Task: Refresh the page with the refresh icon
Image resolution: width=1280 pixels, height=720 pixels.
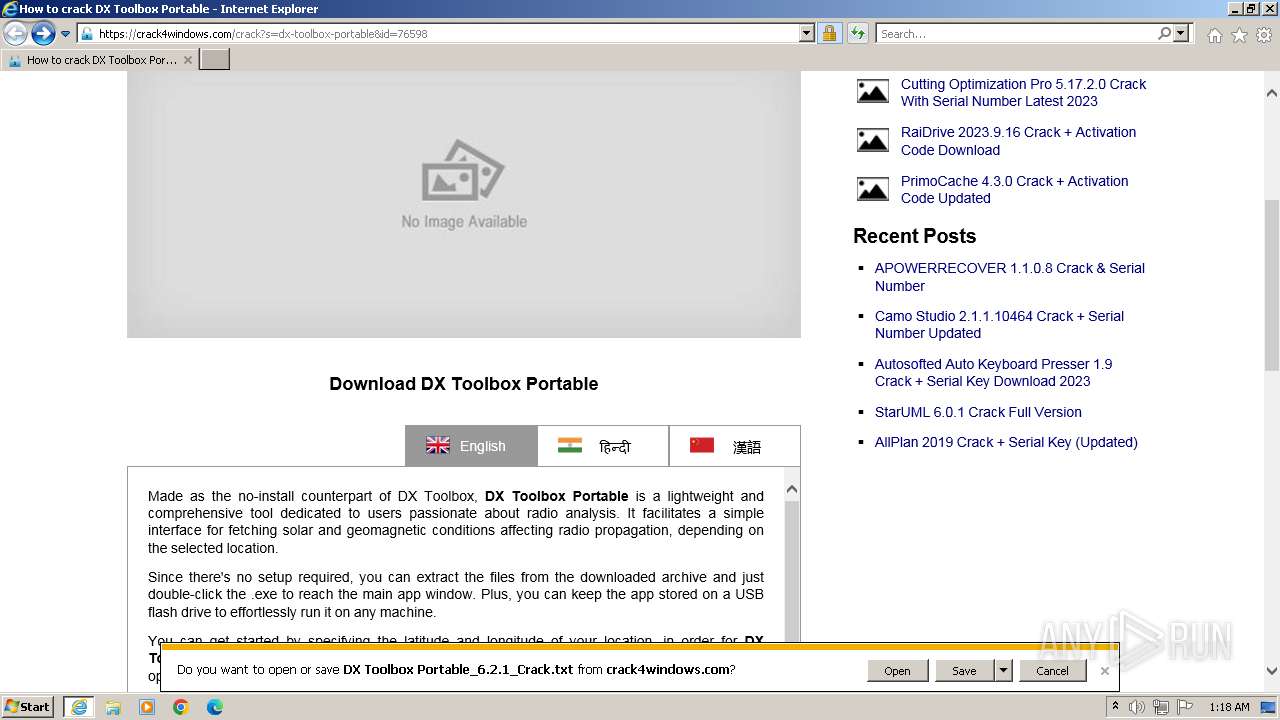Action: 857,34
